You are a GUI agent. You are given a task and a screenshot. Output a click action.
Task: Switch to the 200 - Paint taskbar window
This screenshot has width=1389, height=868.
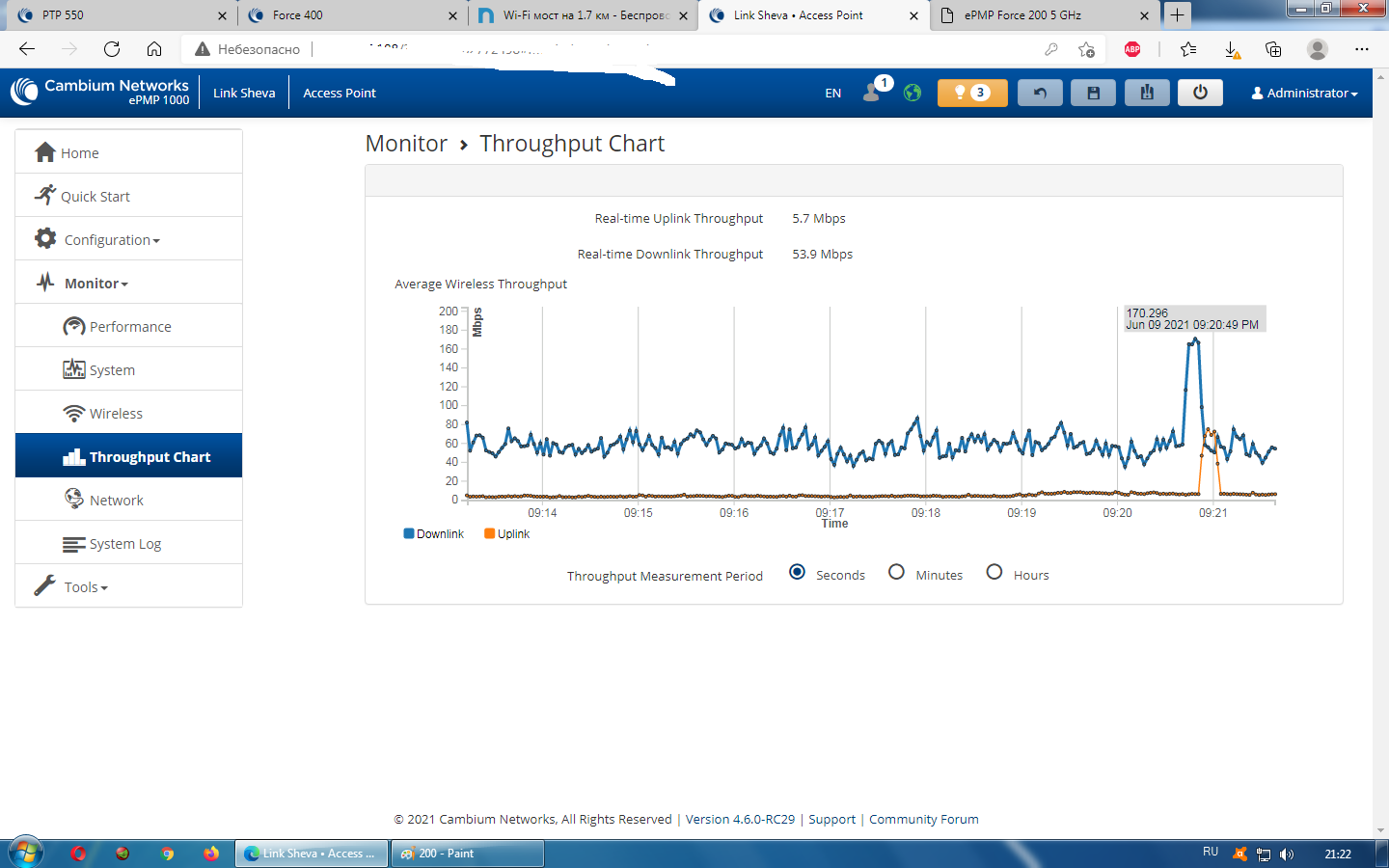(x=468, y=854)
